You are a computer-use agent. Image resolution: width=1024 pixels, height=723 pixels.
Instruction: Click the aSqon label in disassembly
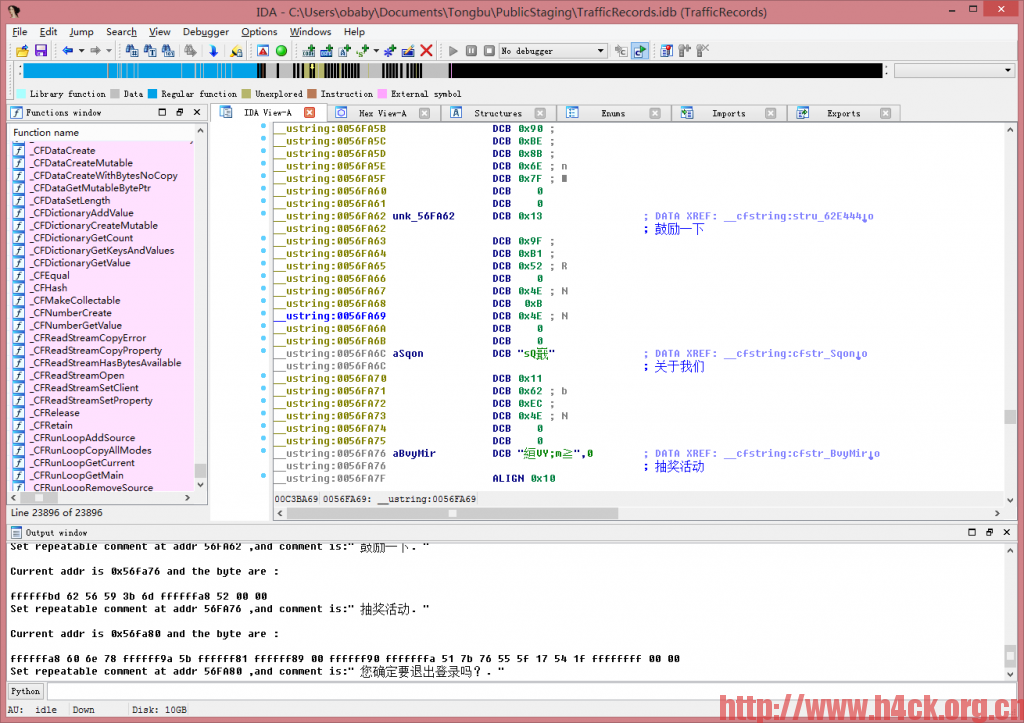[x=408, y=353]
